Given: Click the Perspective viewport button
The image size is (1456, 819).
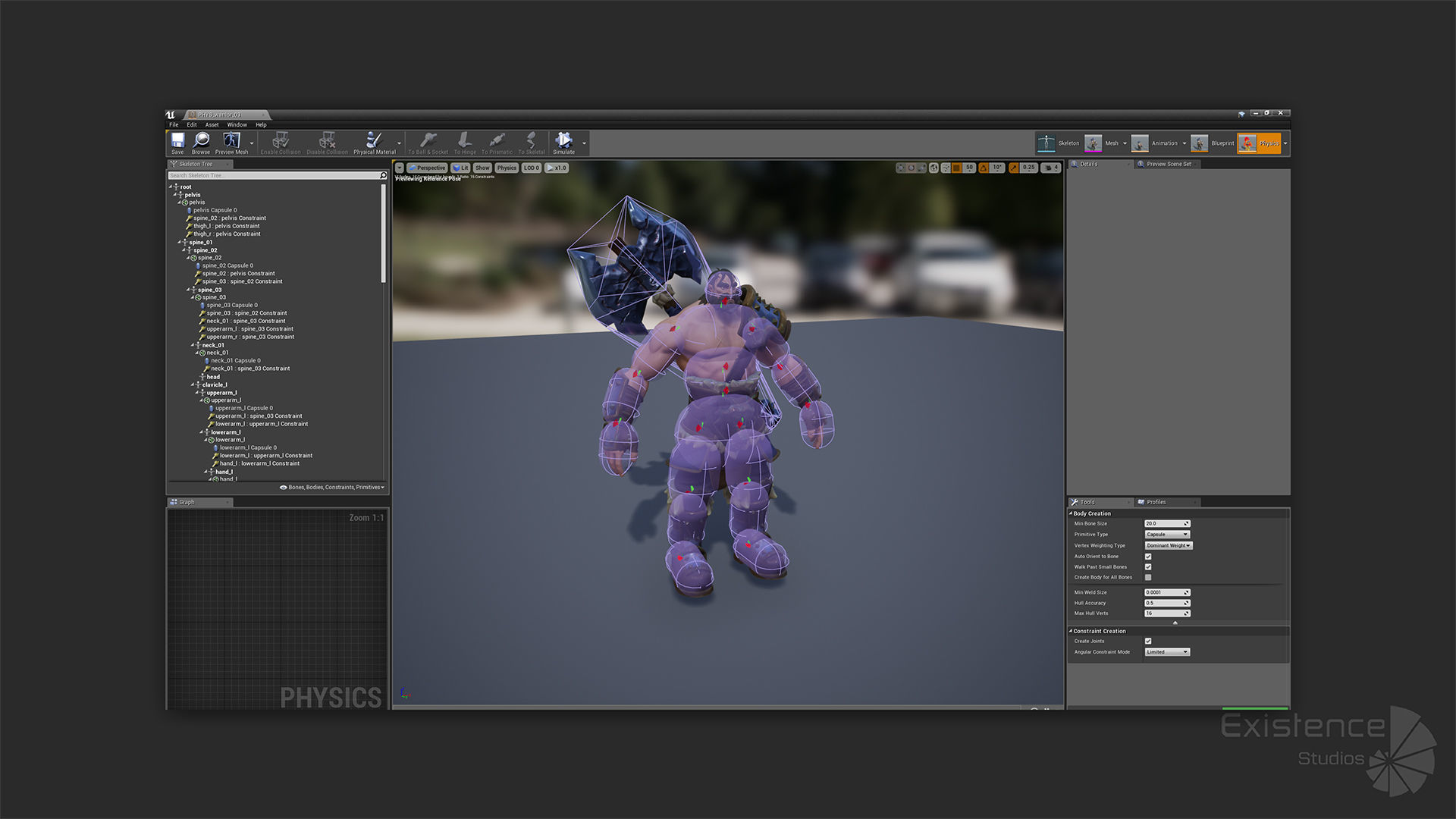Looking at the screenshot, I should (427, 168).
